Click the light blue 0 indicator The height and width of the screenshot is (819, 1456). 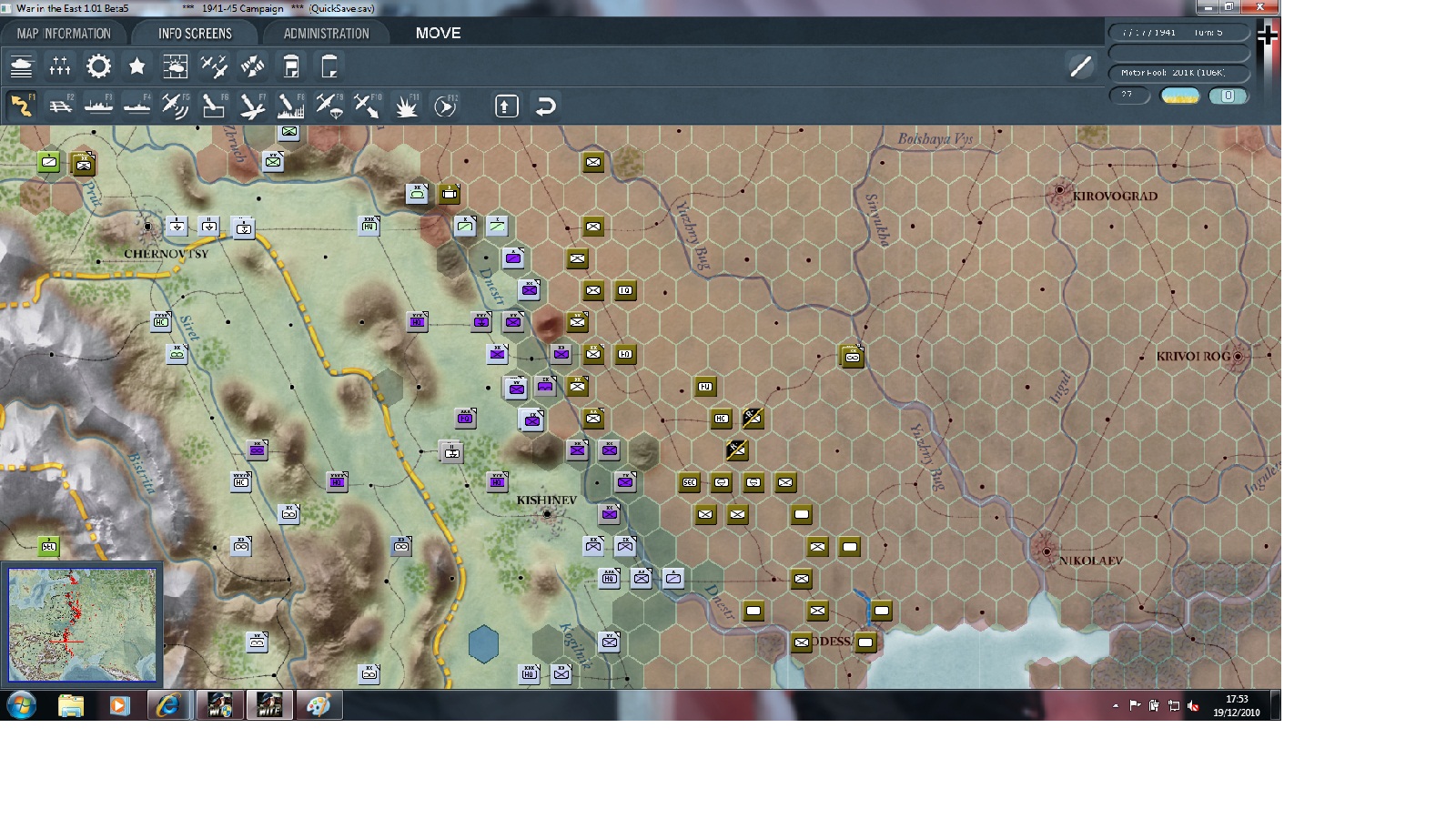[1228, 96]
